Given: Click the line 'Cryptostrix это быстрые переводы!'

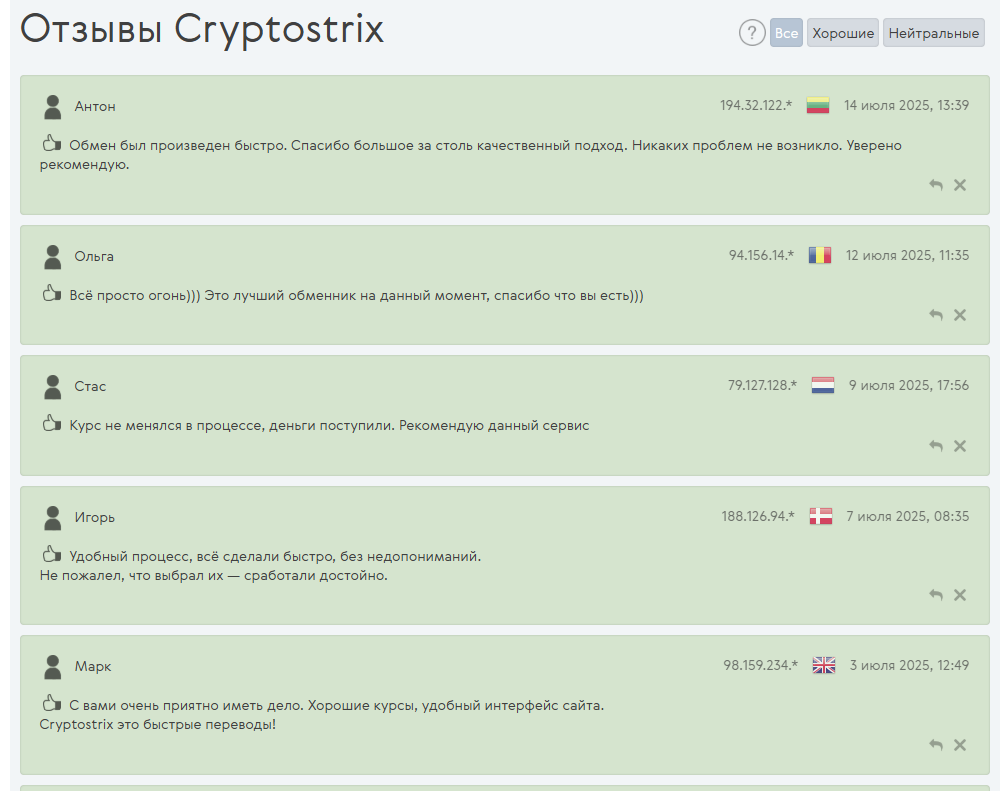Looking at the screenshot, I should pos(158,725).
